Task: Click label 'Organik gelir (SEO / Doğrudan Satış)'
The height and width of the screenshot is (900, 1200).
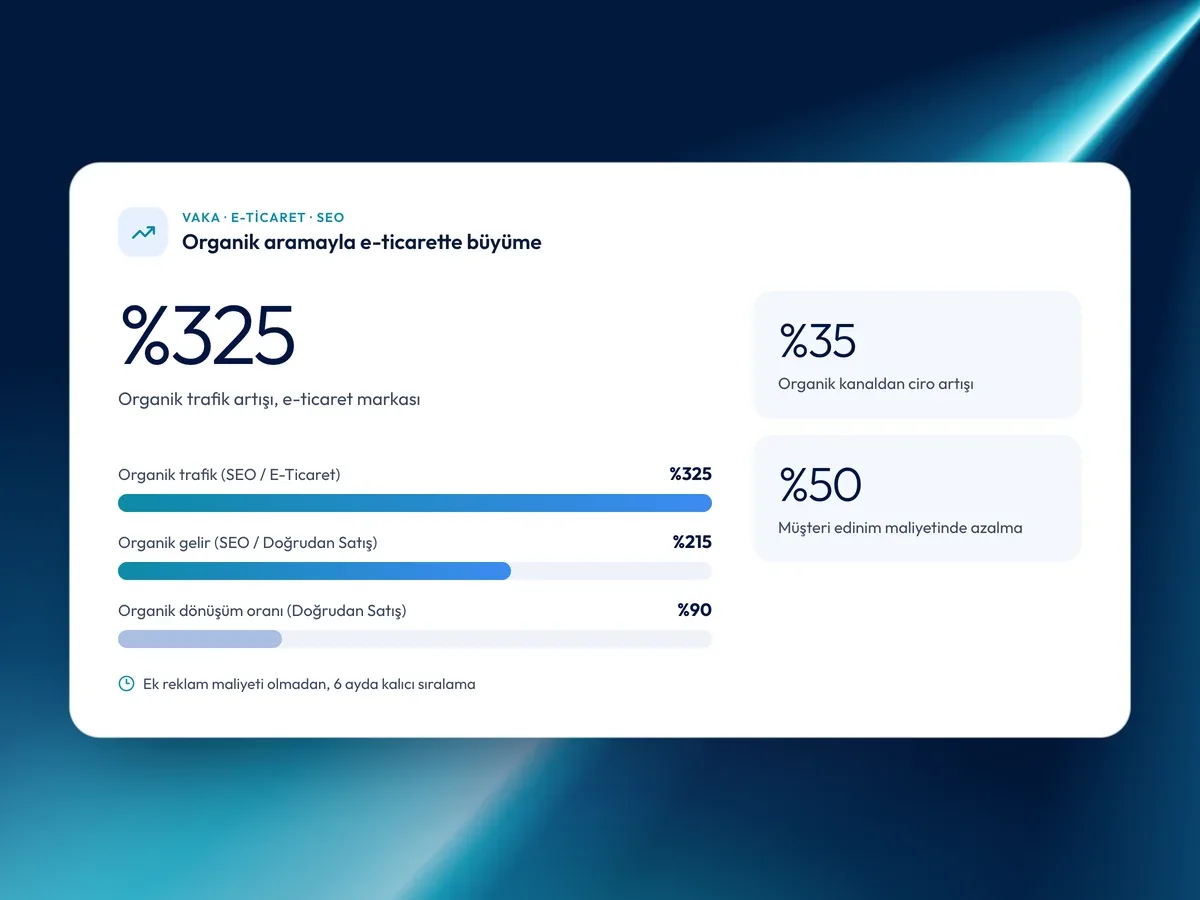Action: click(x=248, y=543)
